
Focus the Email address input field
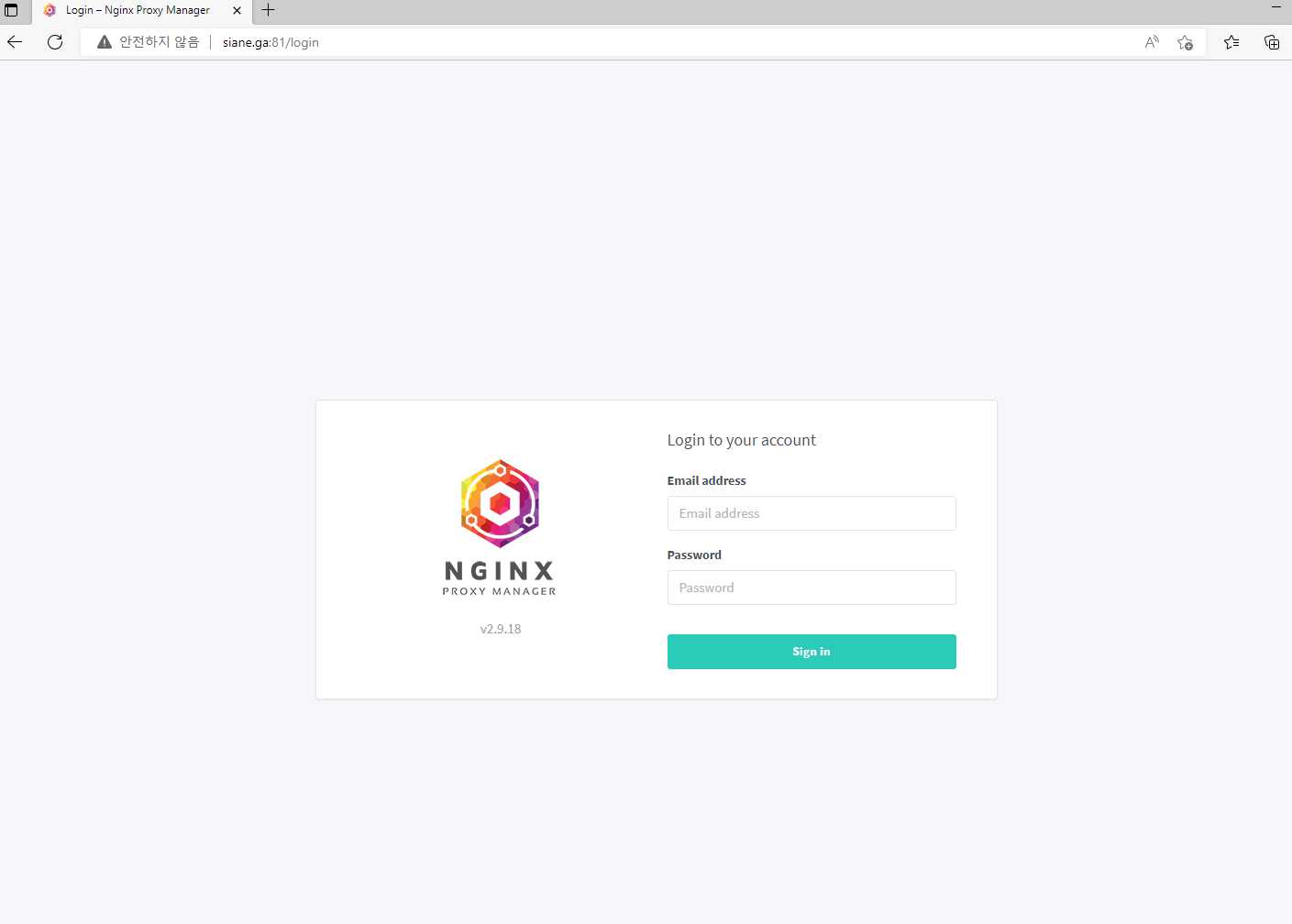click(812, 513)
